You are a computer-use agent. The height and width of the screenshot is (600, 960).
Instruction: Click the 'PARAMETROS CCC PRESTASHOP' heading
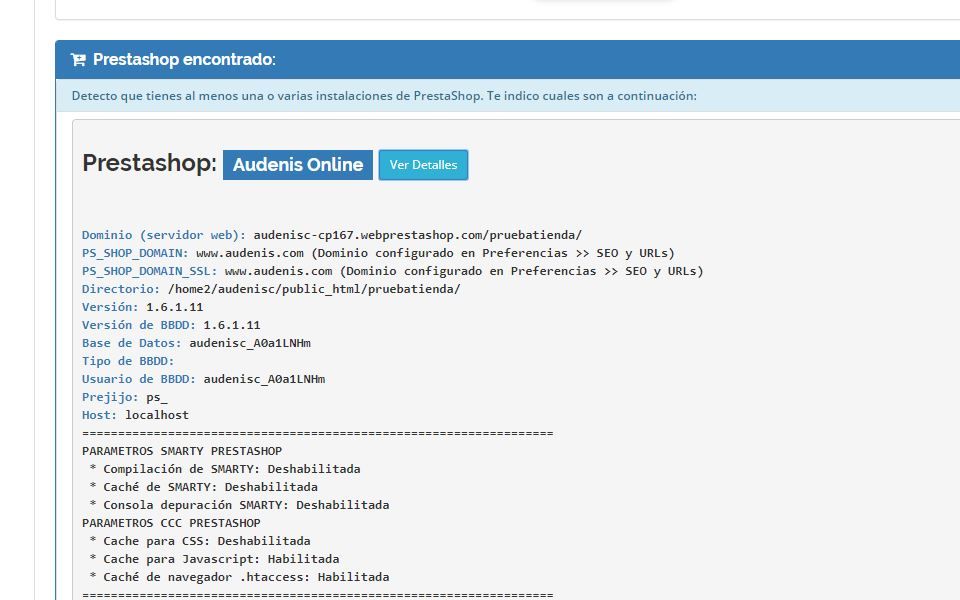click(x=171, y=523)
